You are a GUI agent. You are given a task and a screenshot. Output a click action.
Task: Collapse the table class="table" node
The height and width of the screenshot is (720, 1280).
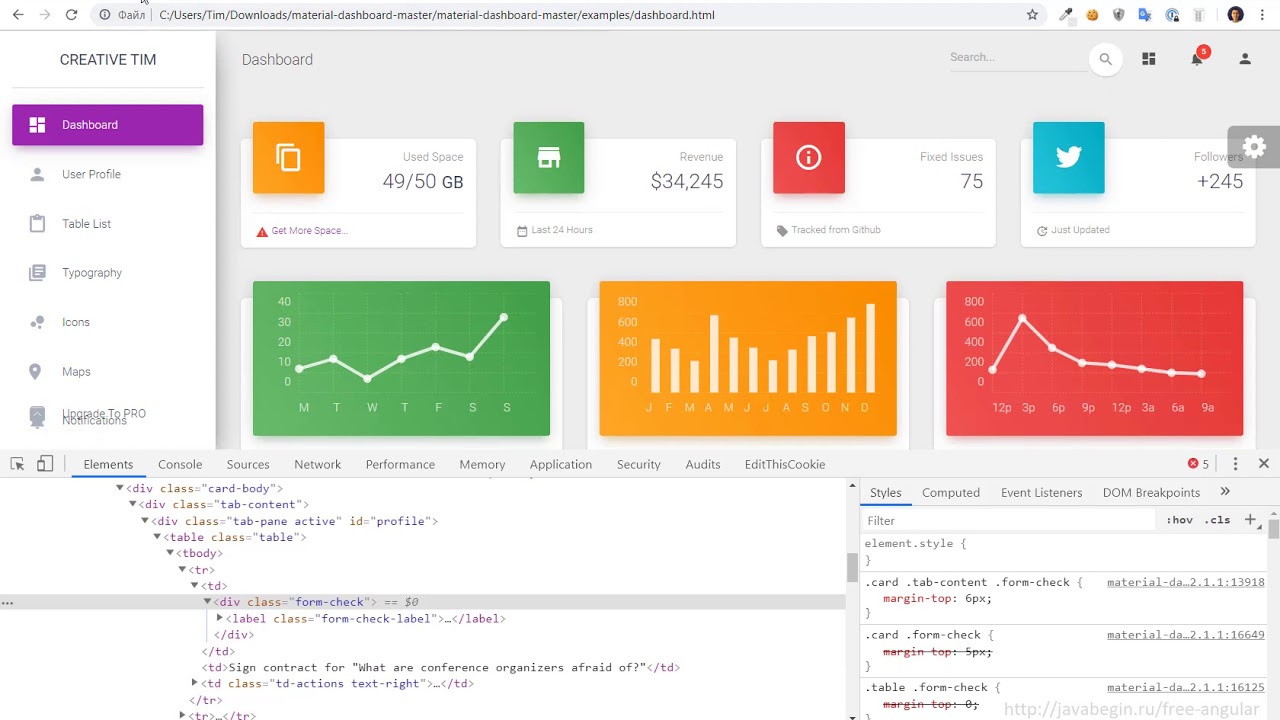coord(157,537)
